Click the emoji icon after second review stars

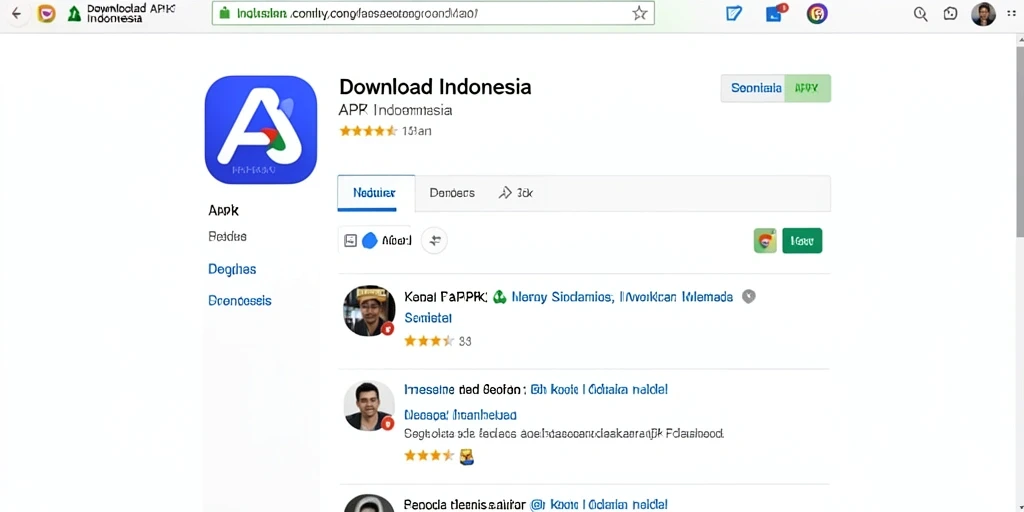click(466, 456)
